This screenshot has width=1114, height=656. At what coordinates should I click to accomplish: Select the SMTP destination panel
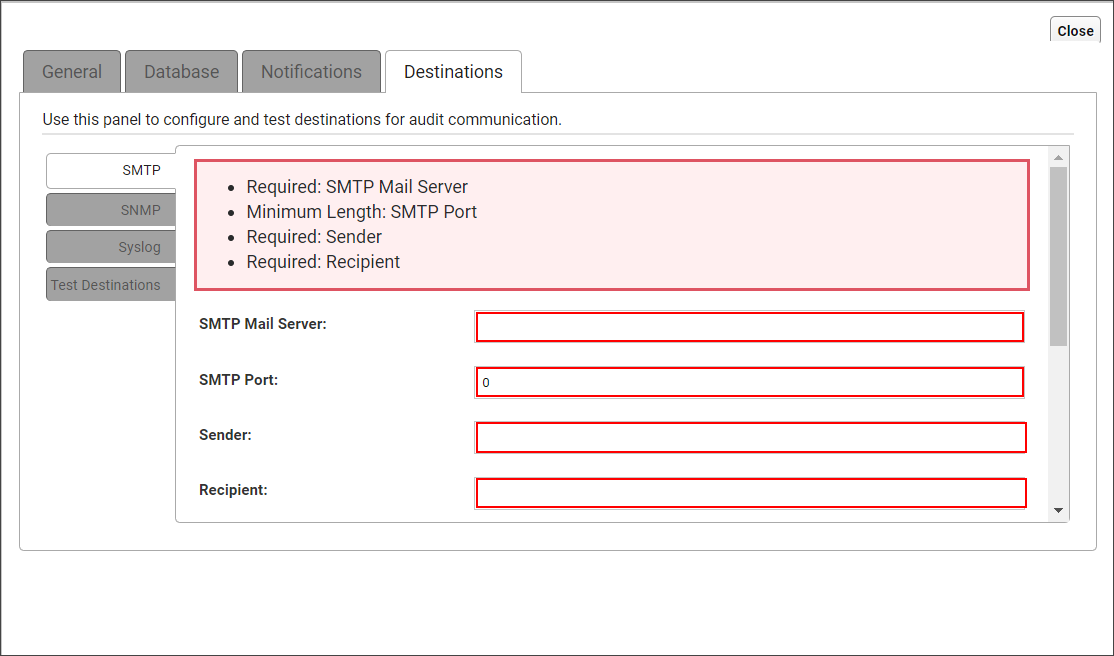(x=141, y=170)
